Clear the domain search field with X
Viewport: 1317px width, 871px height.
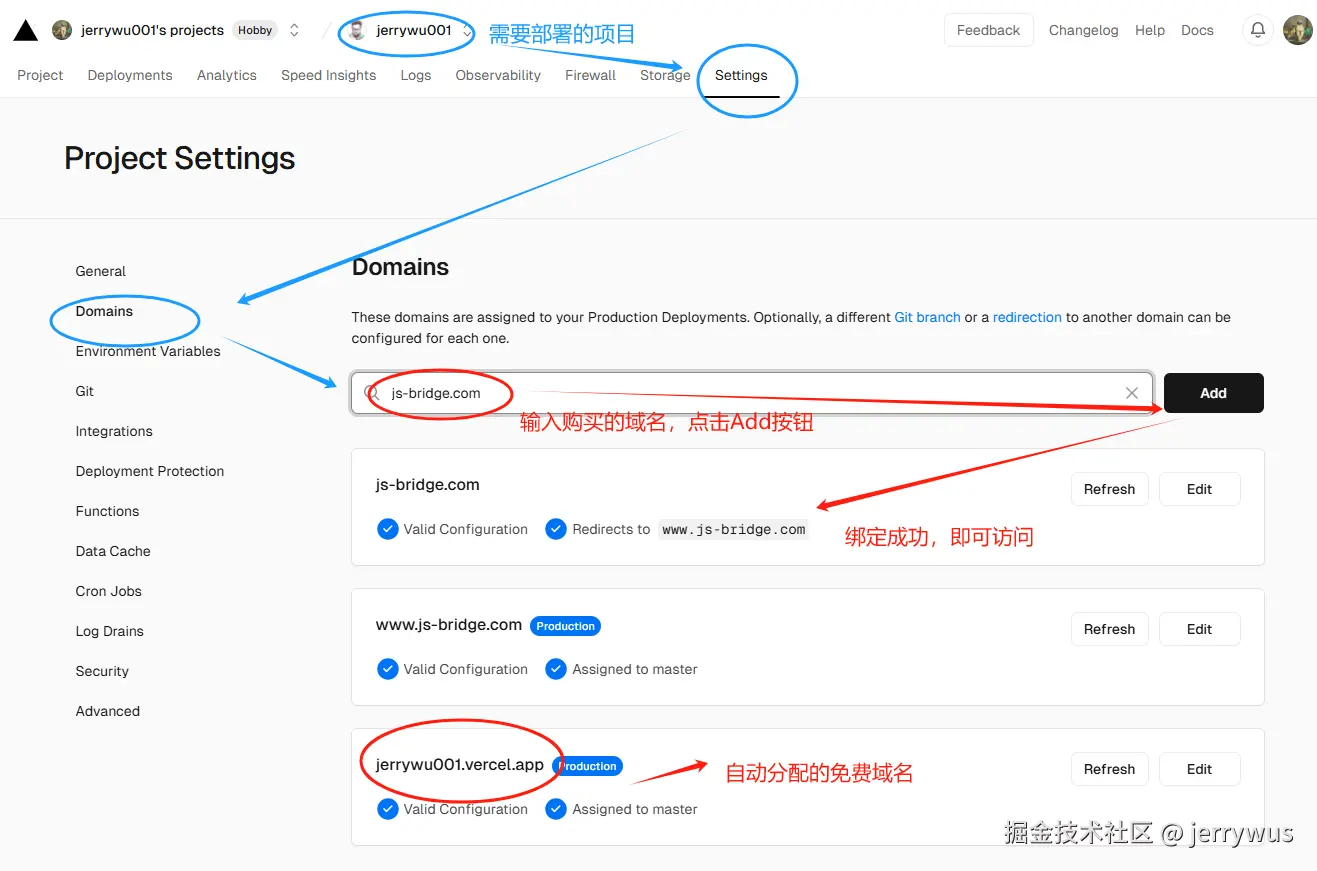click(1132, 393)
